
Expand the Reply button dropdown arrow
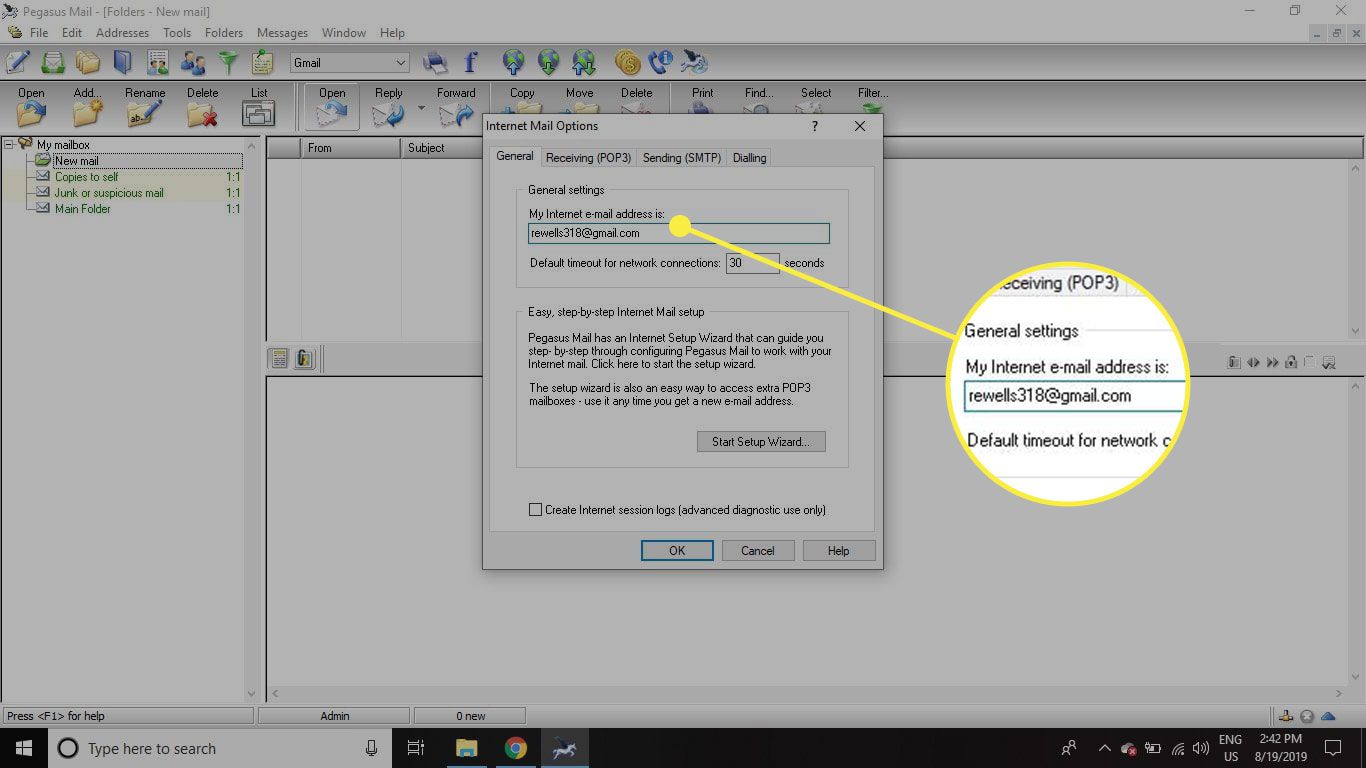click(x=421, y=108)
